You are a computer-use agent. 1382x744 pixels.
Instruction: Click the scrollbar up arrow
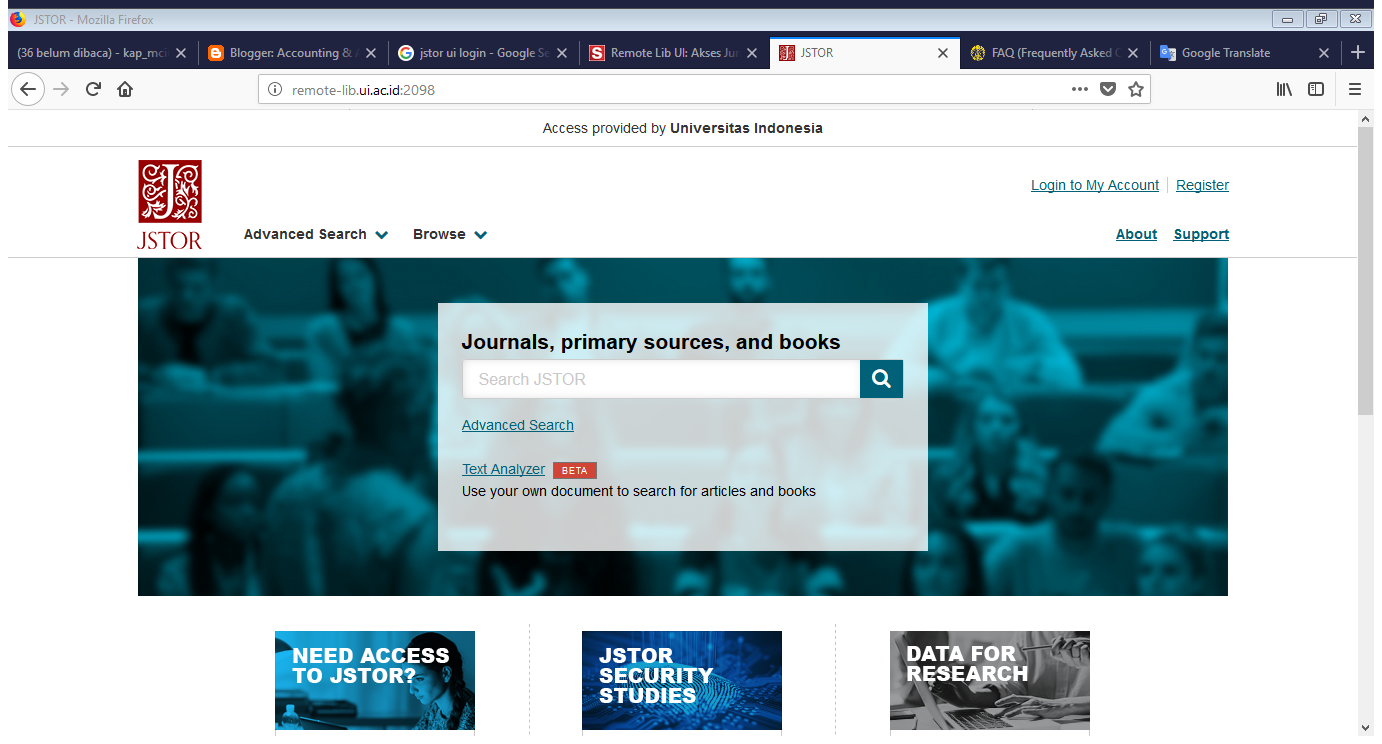pyautogui.click(x=1366, y=119)
